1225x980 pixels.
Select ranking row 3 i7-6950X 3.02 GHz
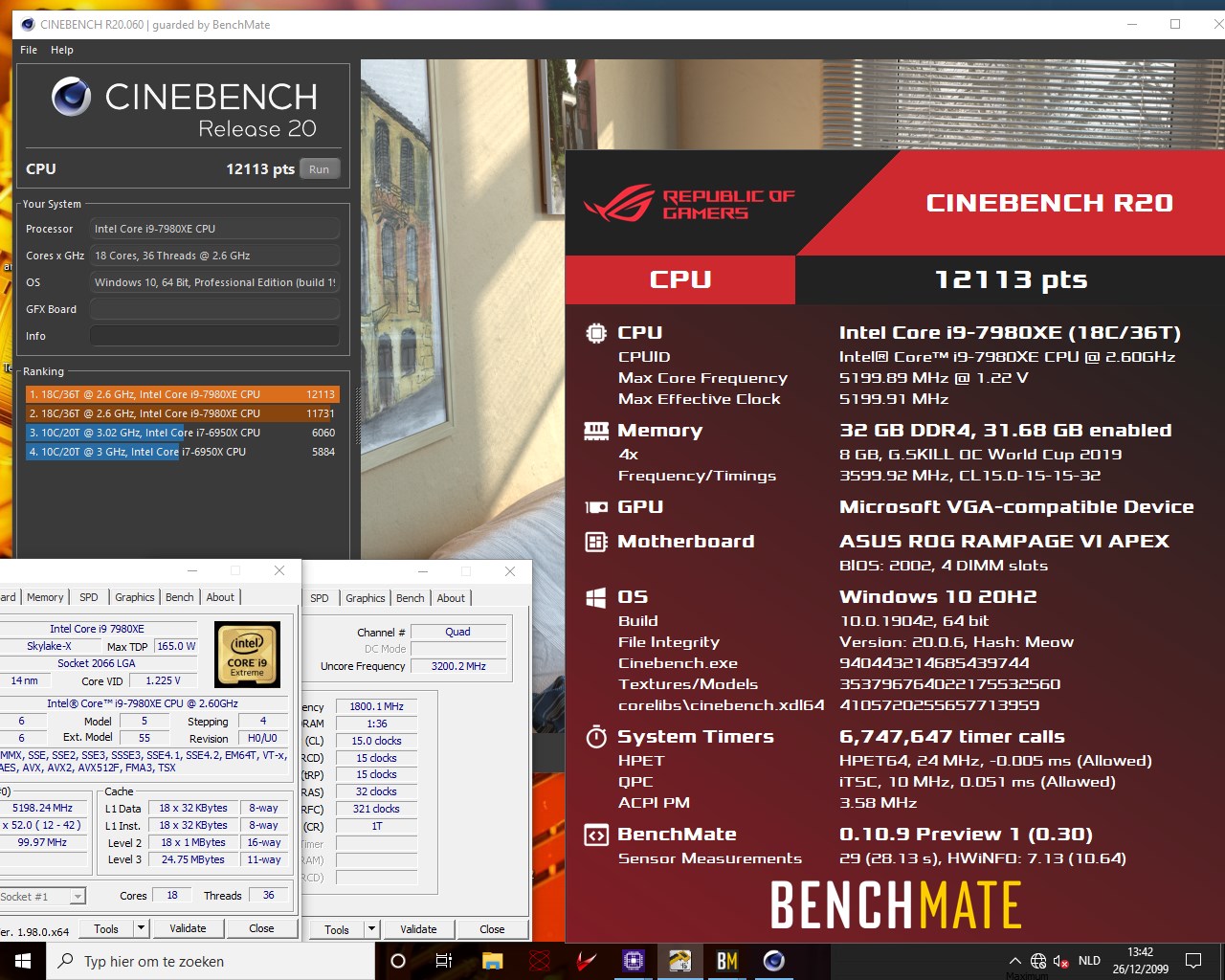[182, 433]
